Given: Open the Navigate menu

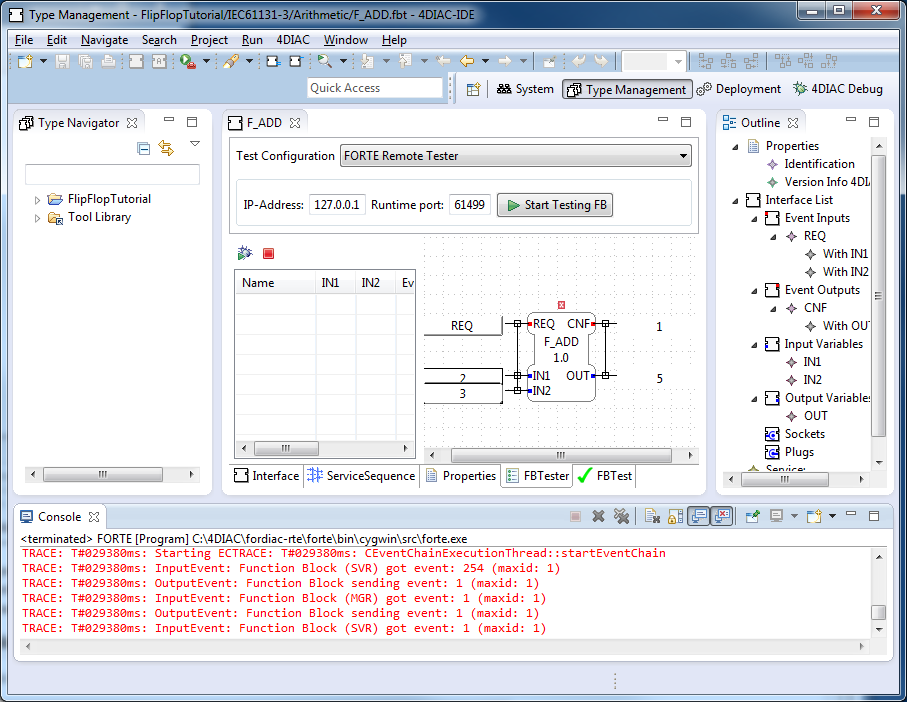Looking at the screenshot, I should click(x=105, y=40).
